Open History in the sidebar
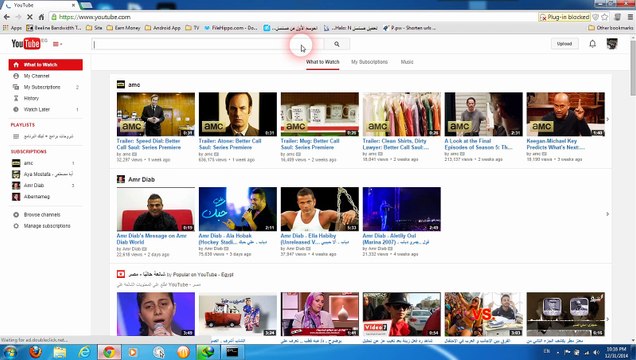 coord(31,98)
